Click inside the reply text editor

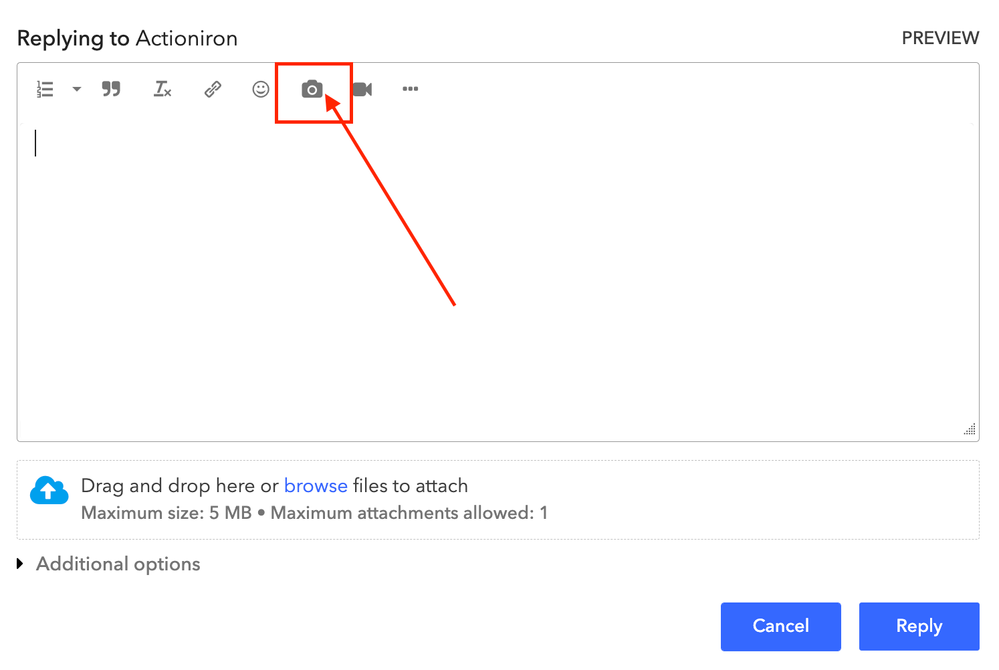[497, 280]
